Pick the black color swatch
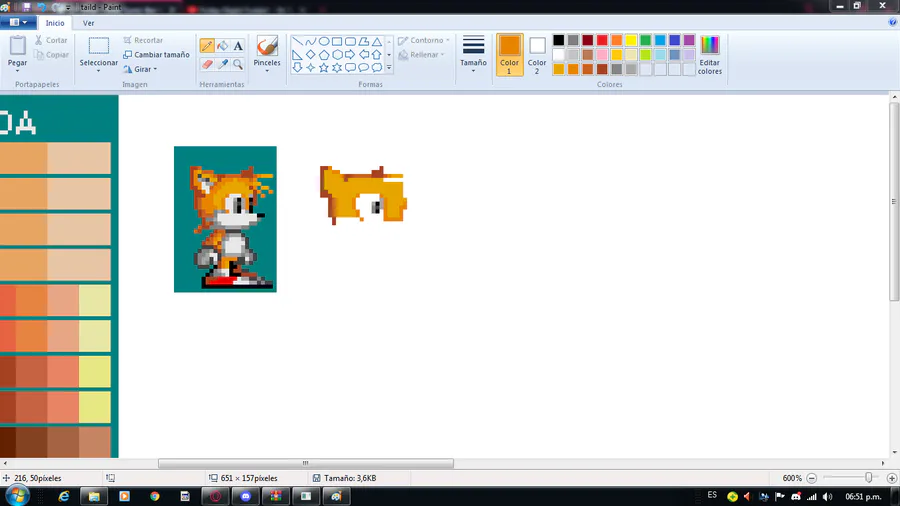900x506 pixels. [x=558, y=40]
